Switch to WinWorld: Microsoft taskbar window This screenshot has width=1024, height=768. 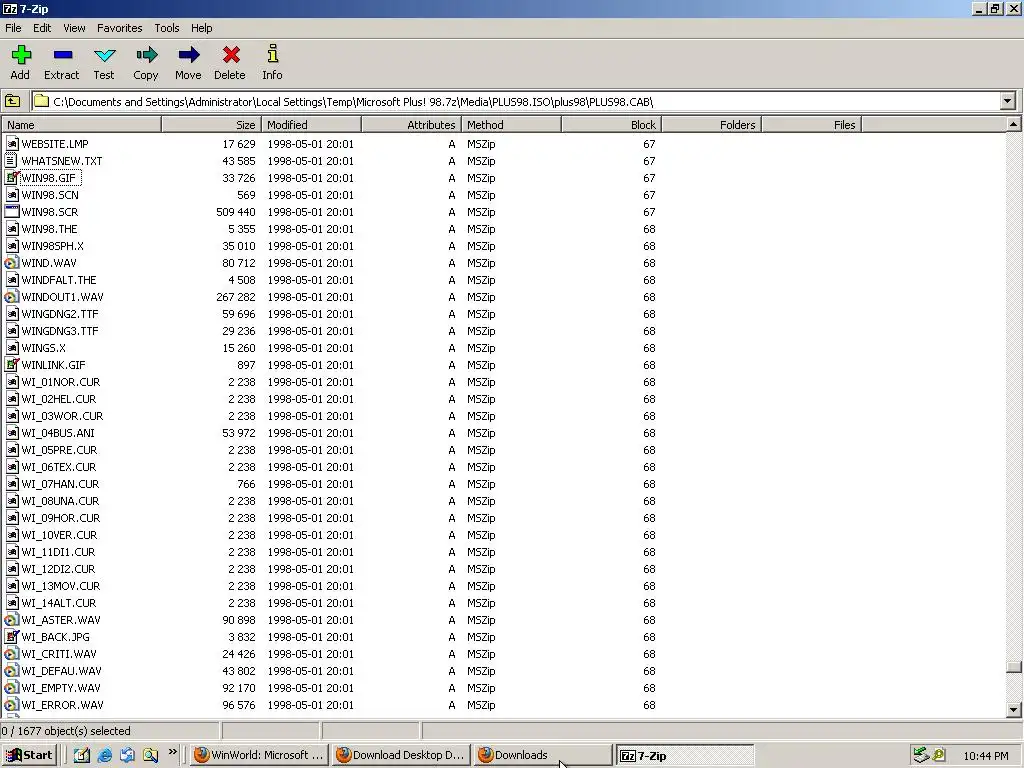(x=259, y=755)
